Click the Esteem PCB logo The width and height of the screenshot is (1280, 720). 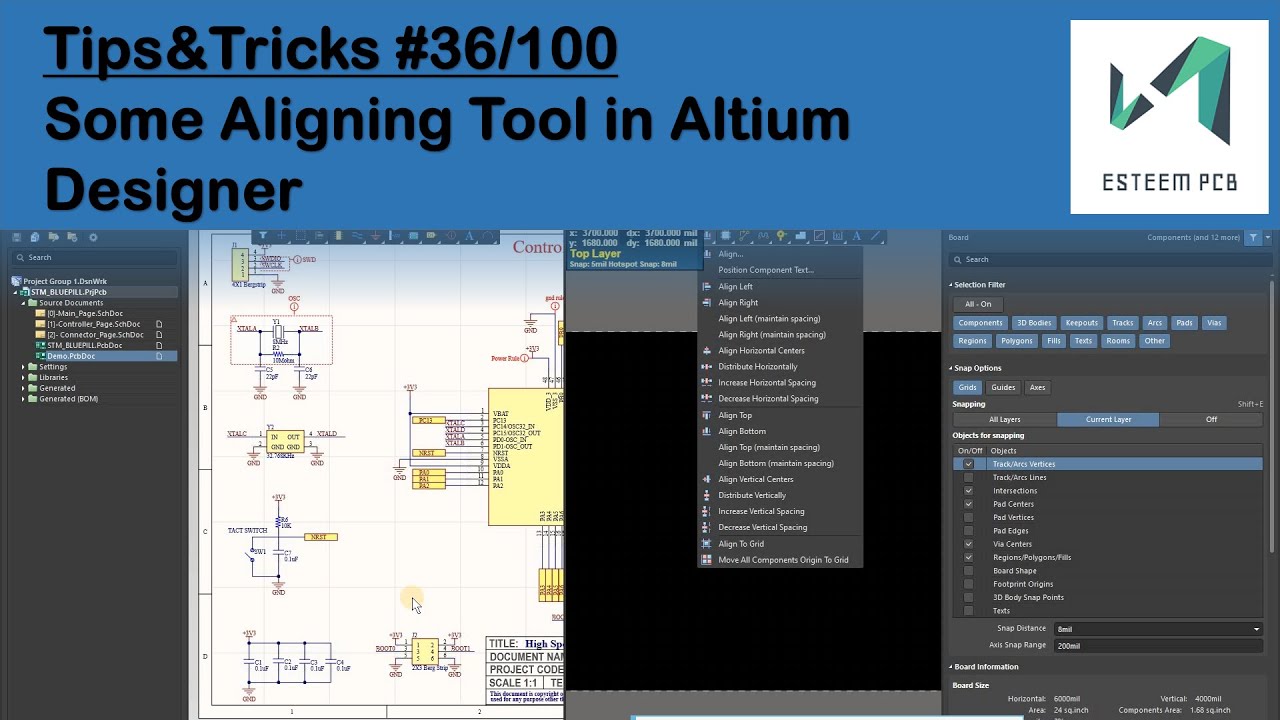pos(1169,117)
